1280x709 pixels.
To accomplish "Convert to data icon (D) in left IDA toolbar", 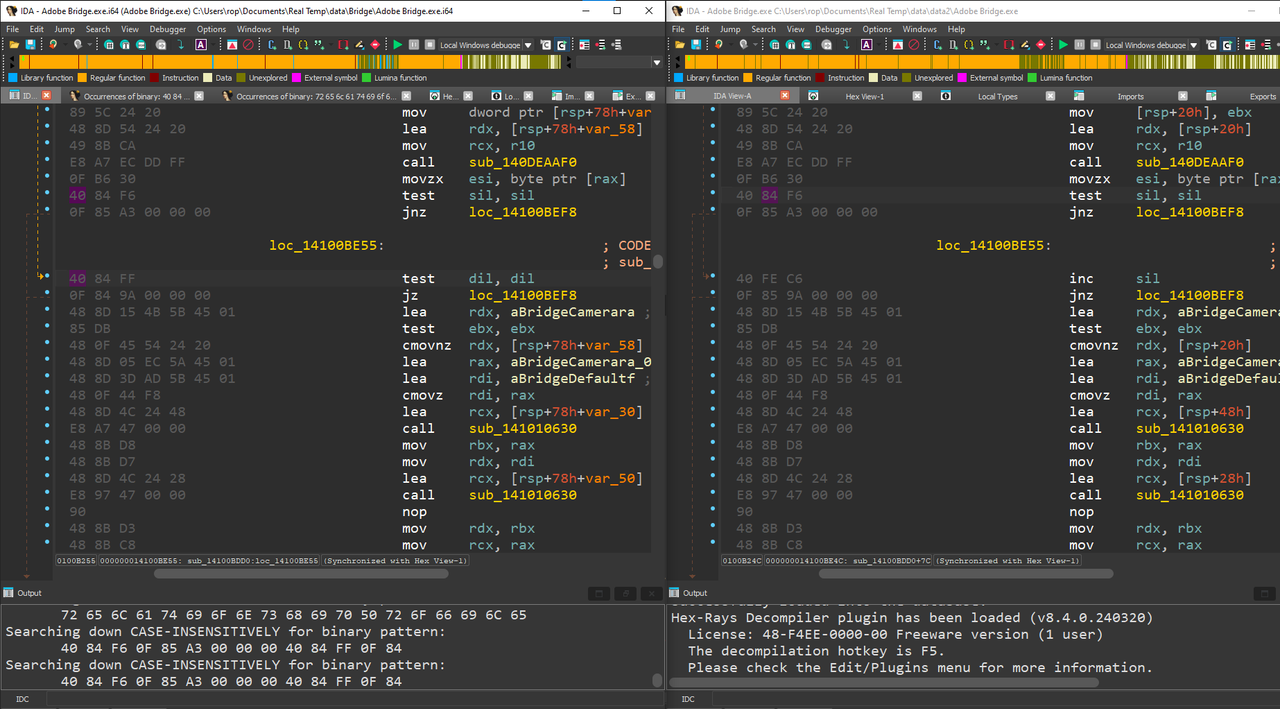I will (288, 45).
